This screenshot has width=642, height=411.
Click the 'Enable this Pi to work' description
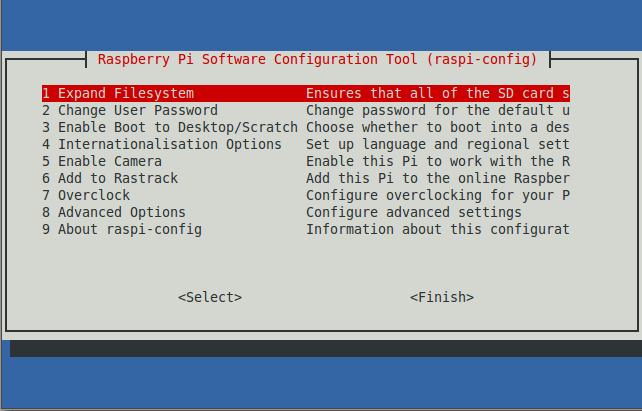pyautogui.click(x=437, y=161)
